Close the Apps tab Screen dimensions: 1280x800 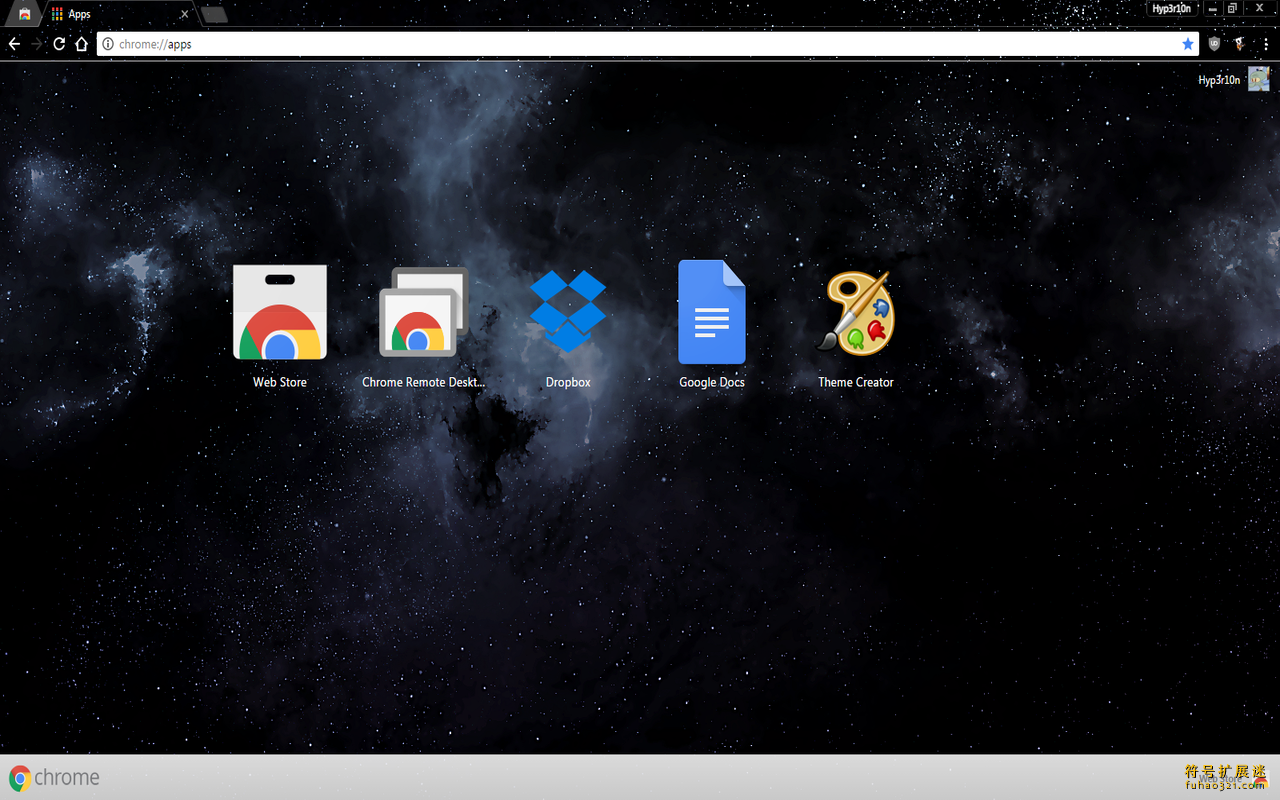[x=184, y=14]
